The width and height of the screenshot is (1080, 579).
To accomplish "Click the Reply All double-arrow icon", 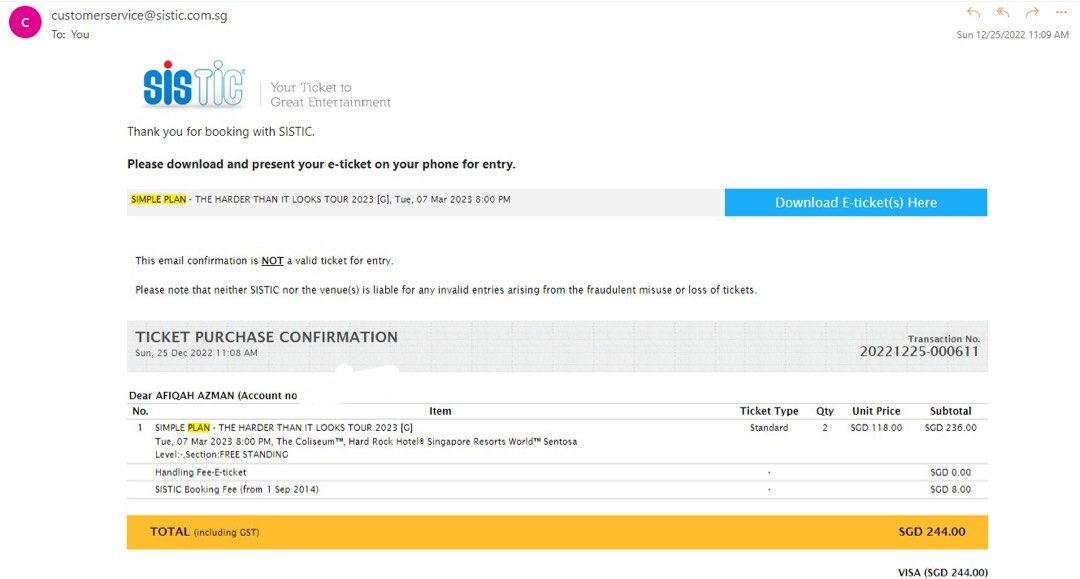I will pyautogui.click(x=1003, y=12).
